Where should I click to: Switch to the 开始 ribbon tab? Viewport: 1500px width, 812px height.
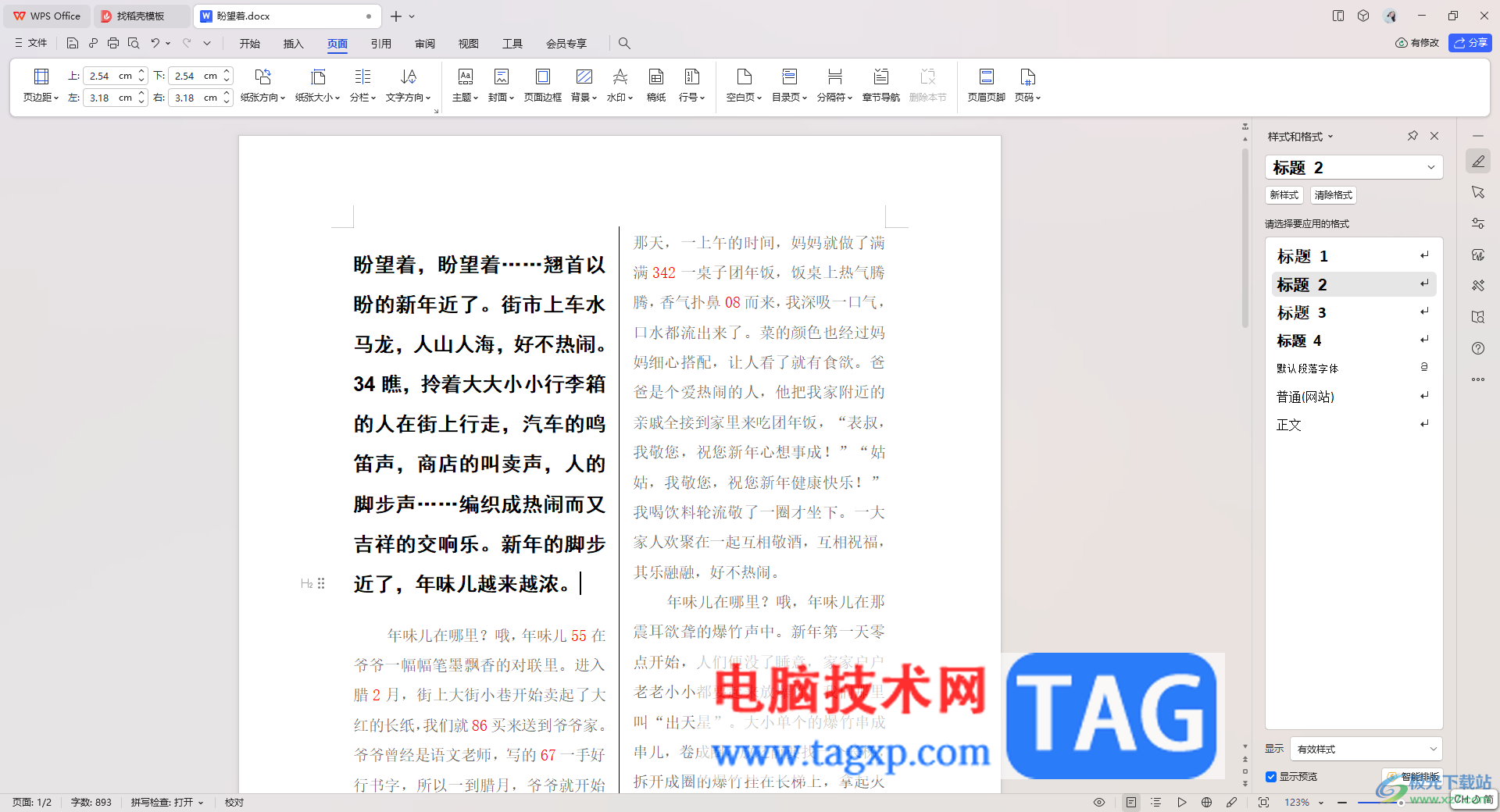point(250,44)
